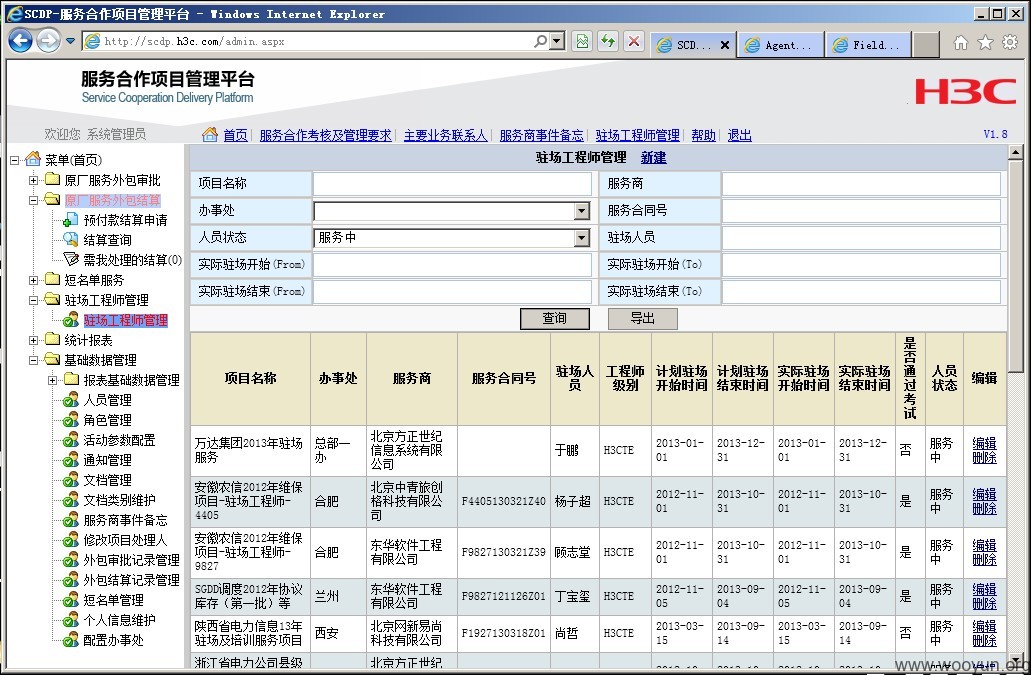Screen dimensions: 1031x675
Task: Click the 导出 export button
Action: 642,318
